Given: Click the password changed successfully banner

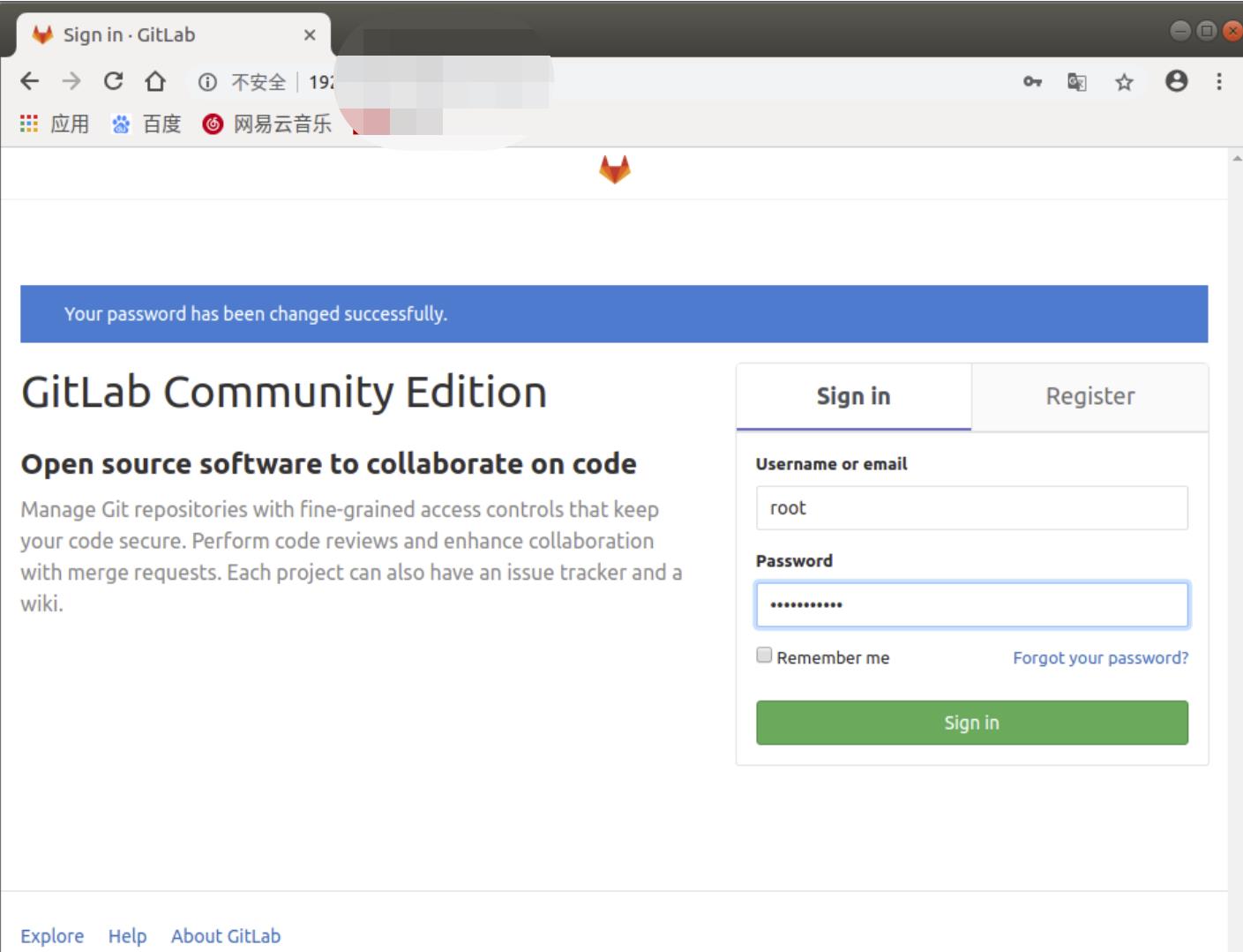Looking at the screenshot, I should point(614,313).
